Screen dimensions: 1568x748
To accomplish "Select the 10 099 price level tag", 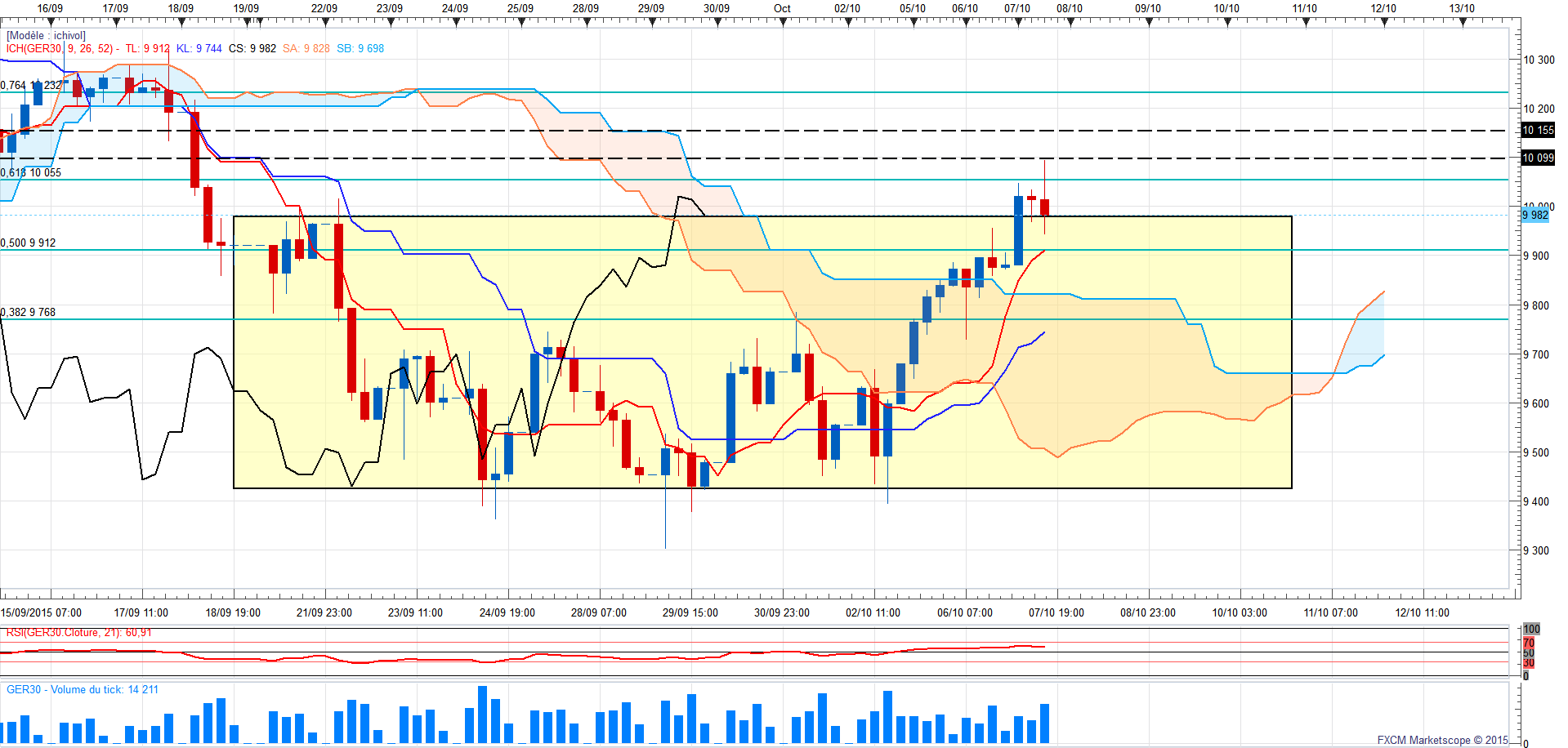I will (x=1538, y=158).
